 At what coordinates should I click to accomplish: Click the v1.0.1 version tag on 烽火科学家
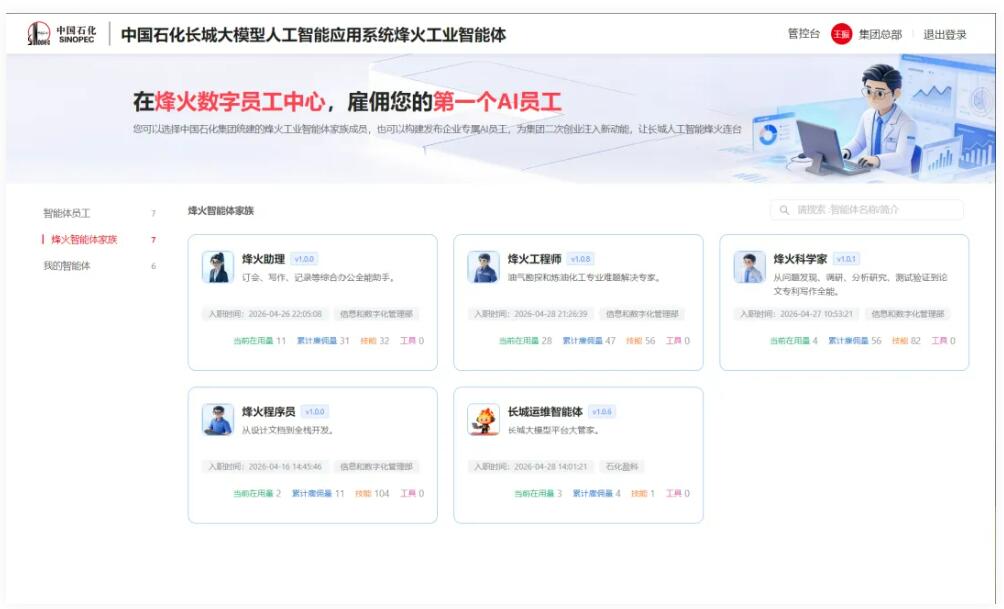point(846,259)
